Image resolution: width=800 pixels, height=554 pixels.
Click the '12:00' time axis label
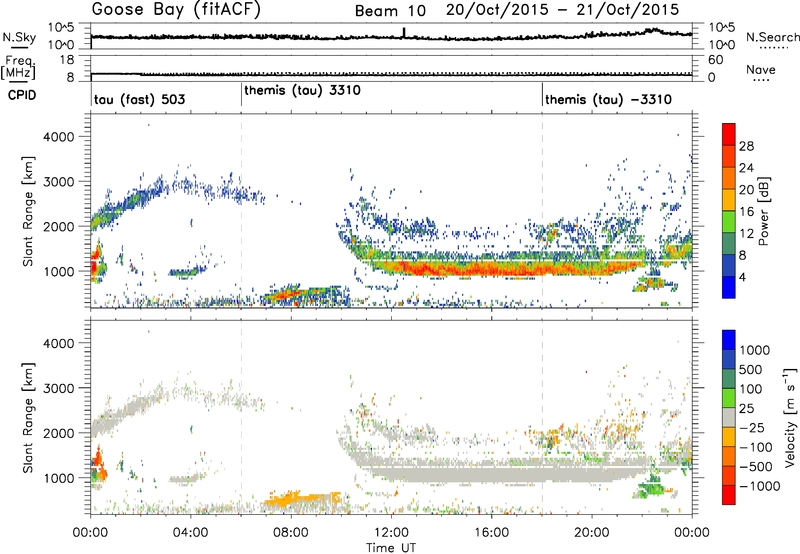coord(391,532)
